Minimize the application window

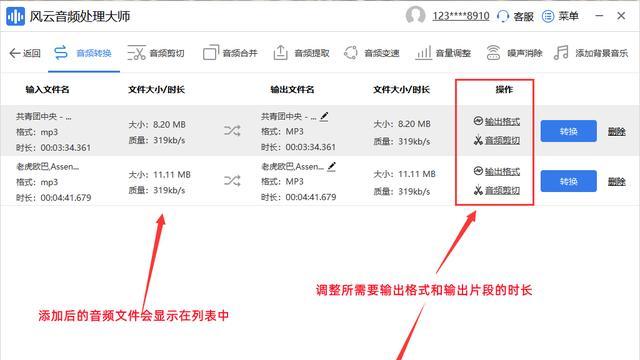click(599, 16)
